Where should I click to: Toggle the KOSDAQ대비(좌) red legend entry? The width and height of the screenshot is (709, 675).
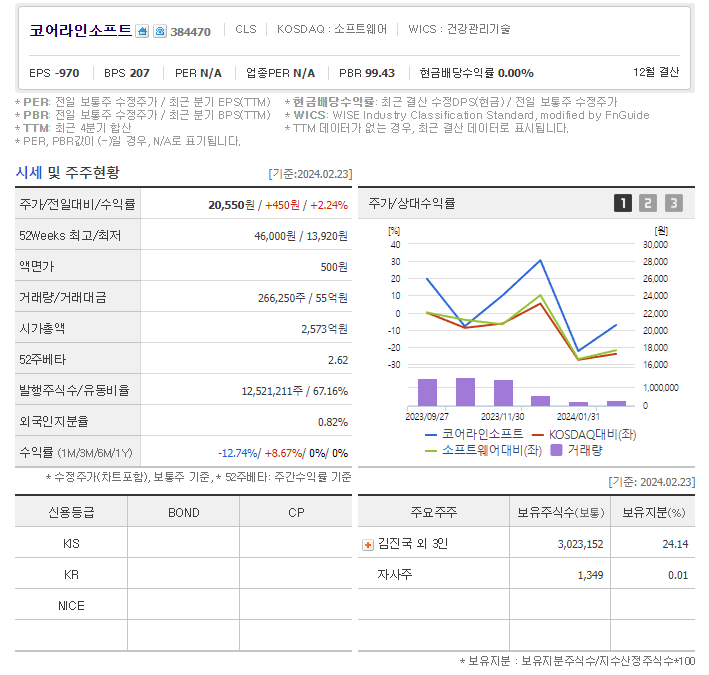click(584, 434)
